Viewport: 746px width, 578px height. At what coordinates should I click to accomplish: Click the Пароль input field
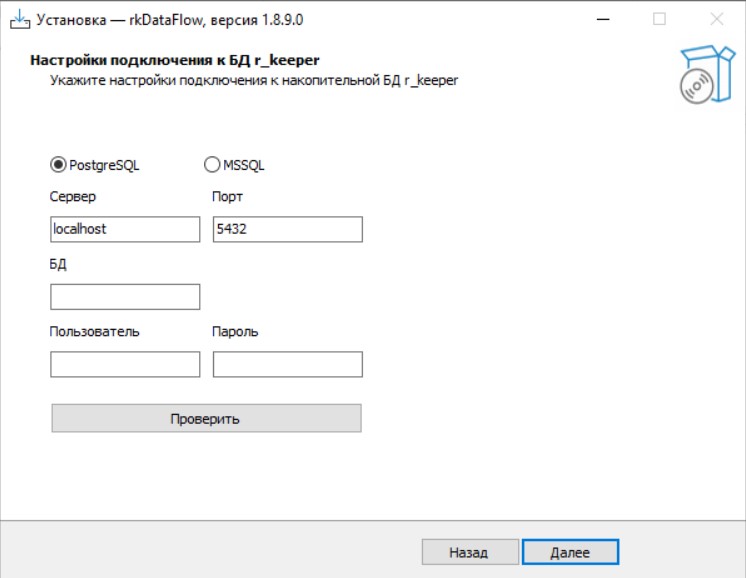[x=287, y=364]
